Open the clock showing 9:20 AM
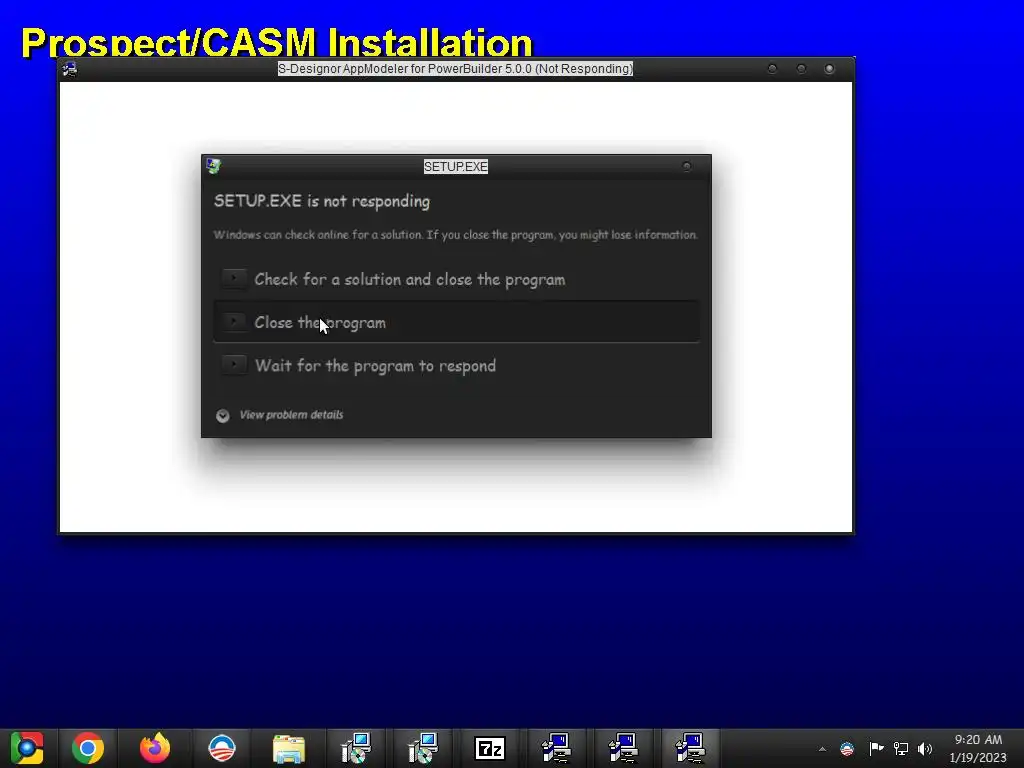The width and height of the screenshot is (1024, 768). (978, 748)
